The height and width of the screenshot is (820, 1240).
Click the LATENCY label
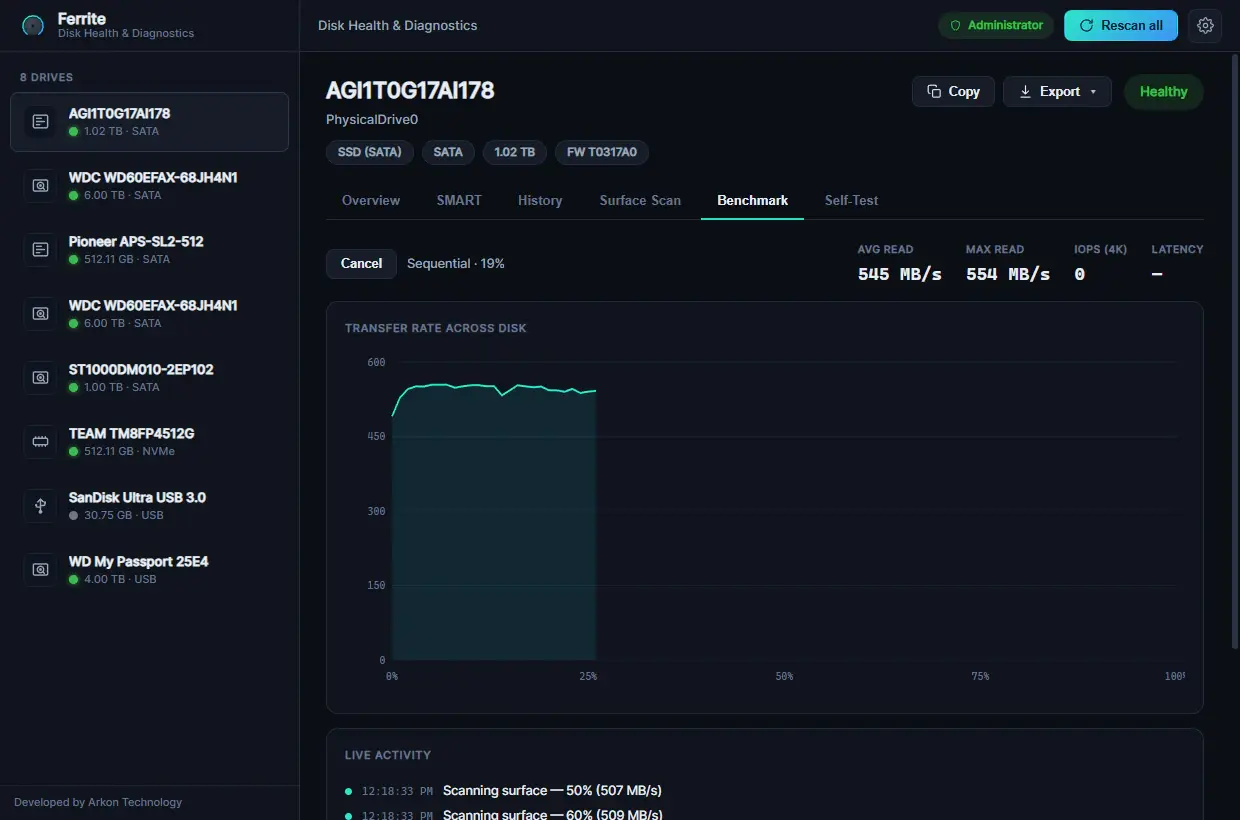(x=1177, y=249)
